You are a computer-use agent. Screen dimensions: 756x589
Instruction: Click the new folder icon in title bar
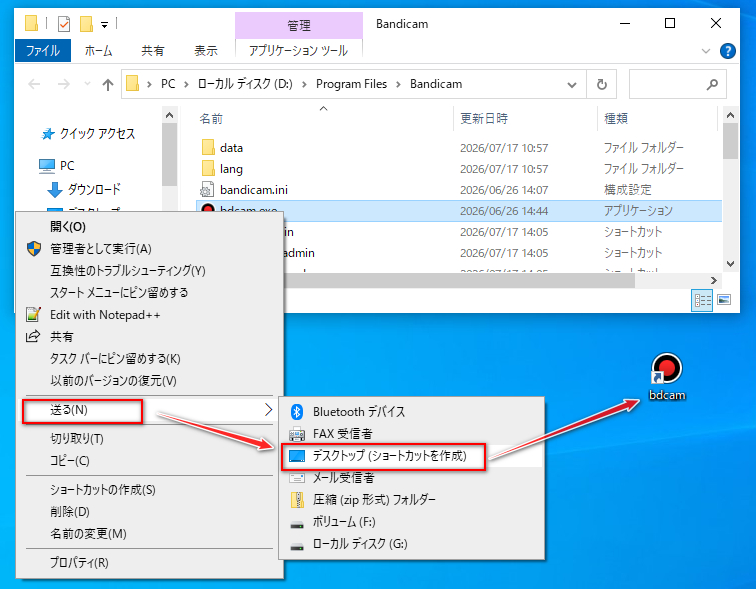click(86, 24)
